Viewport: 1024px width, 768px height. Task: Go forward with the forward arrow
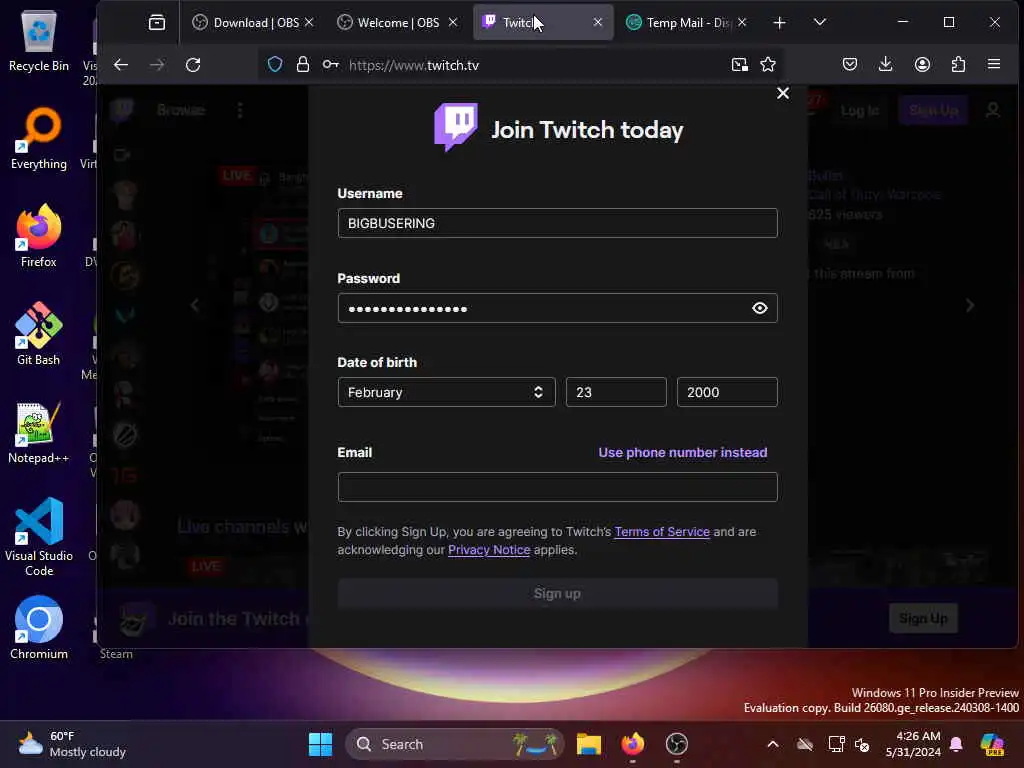pos(157,65)
